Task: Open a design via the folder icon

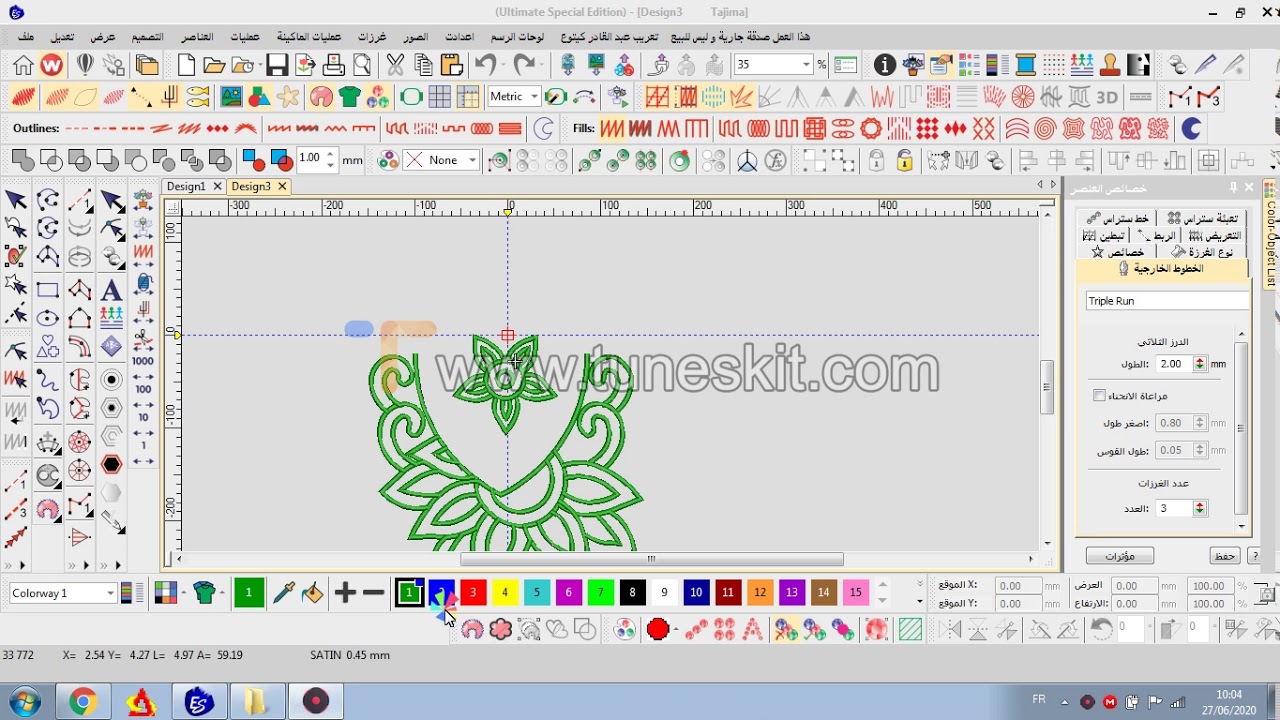Action: pyautogui.click(x=214, y=66)
